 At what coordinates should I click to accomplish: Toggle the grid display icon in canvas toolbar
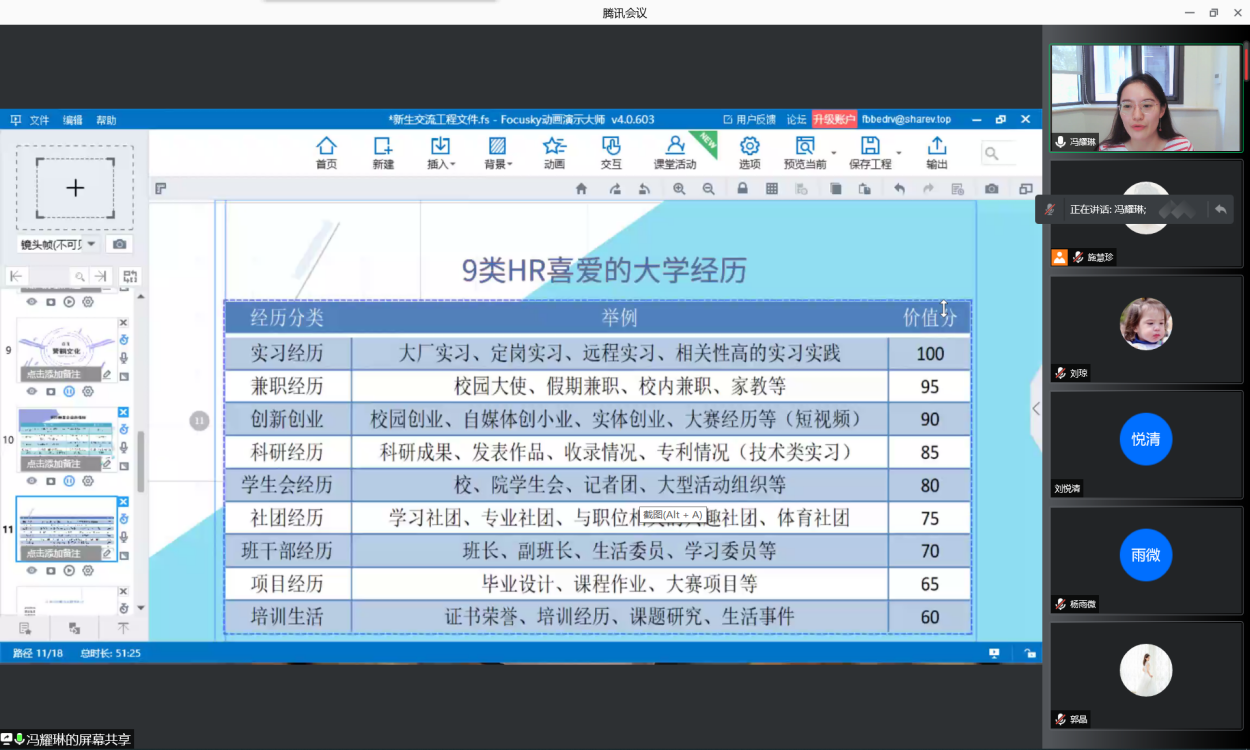click(x=772, y=189)
